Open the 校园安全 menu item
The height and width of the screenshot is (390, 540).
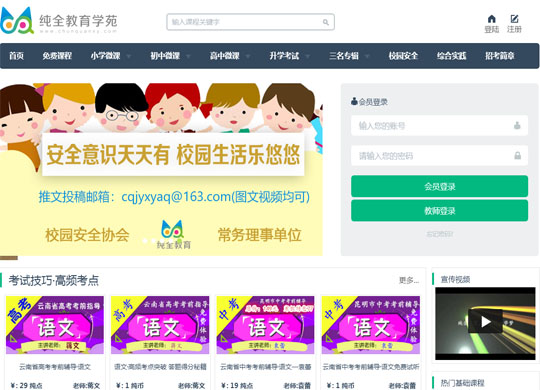coord(403,56)
